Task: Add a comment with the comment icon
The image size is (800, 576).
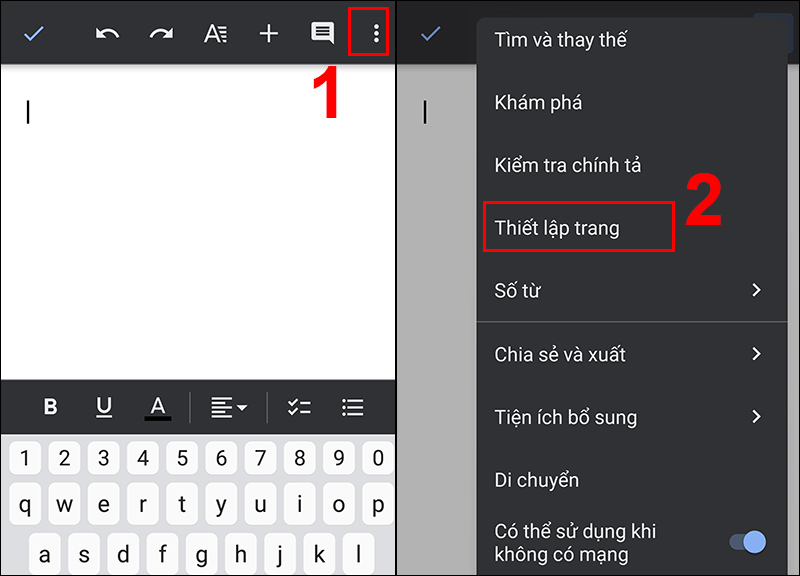Action: click(x=322, y=33)
